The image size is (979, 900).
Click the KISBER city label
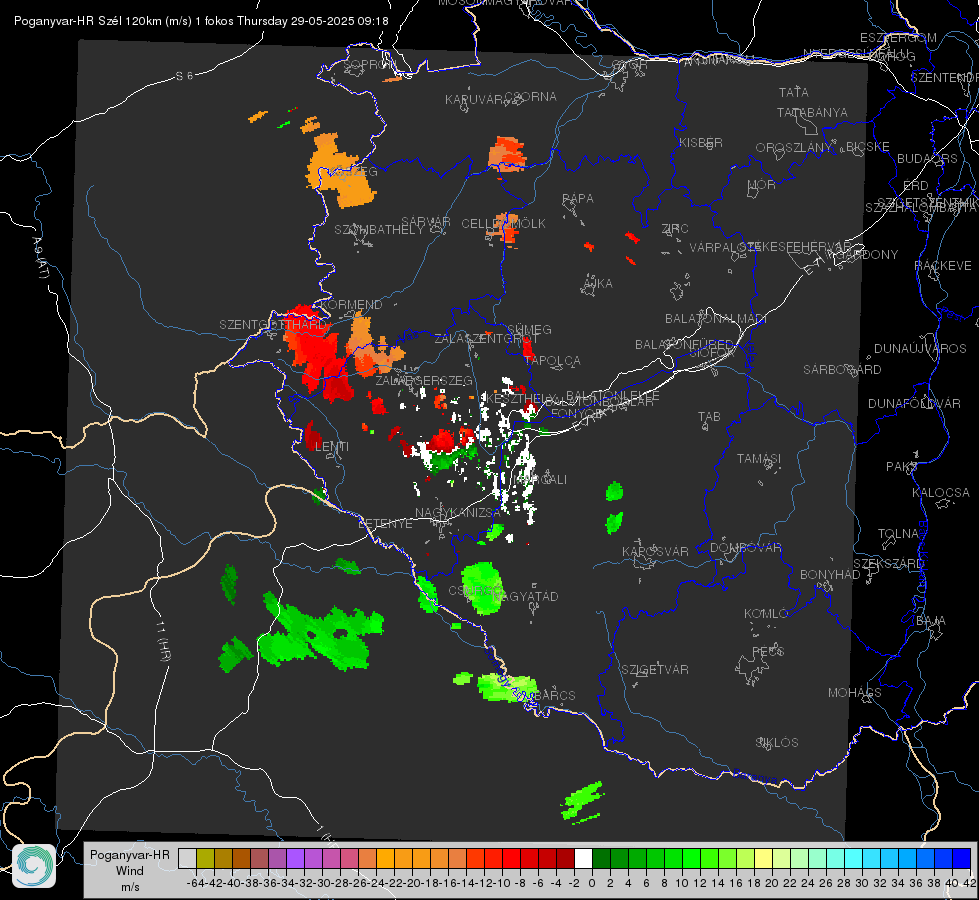701,143
